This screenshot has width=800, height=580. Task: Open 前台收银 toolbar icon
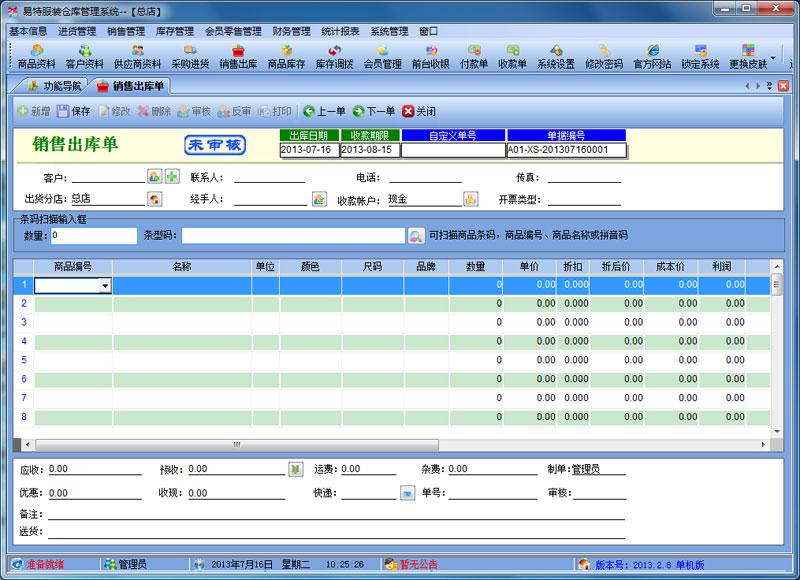coord(431,56)
